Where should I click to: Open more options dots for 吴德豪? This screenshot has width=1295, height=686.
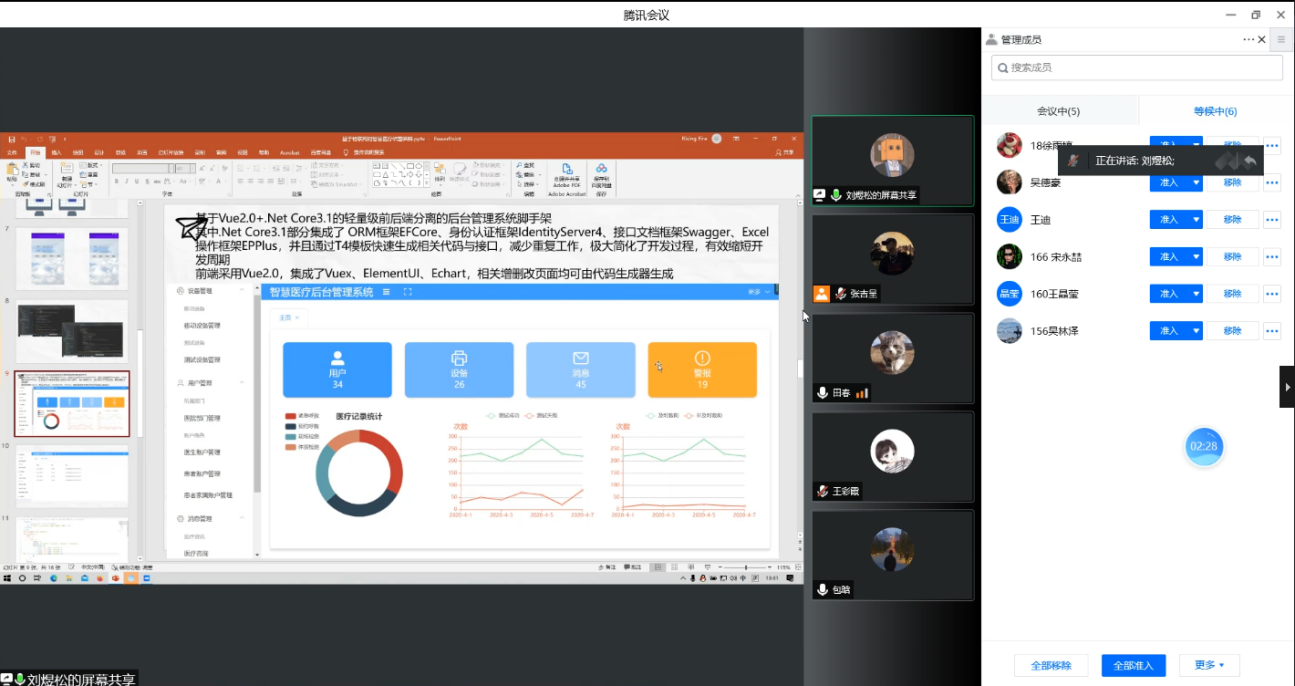click(1272, 183)
